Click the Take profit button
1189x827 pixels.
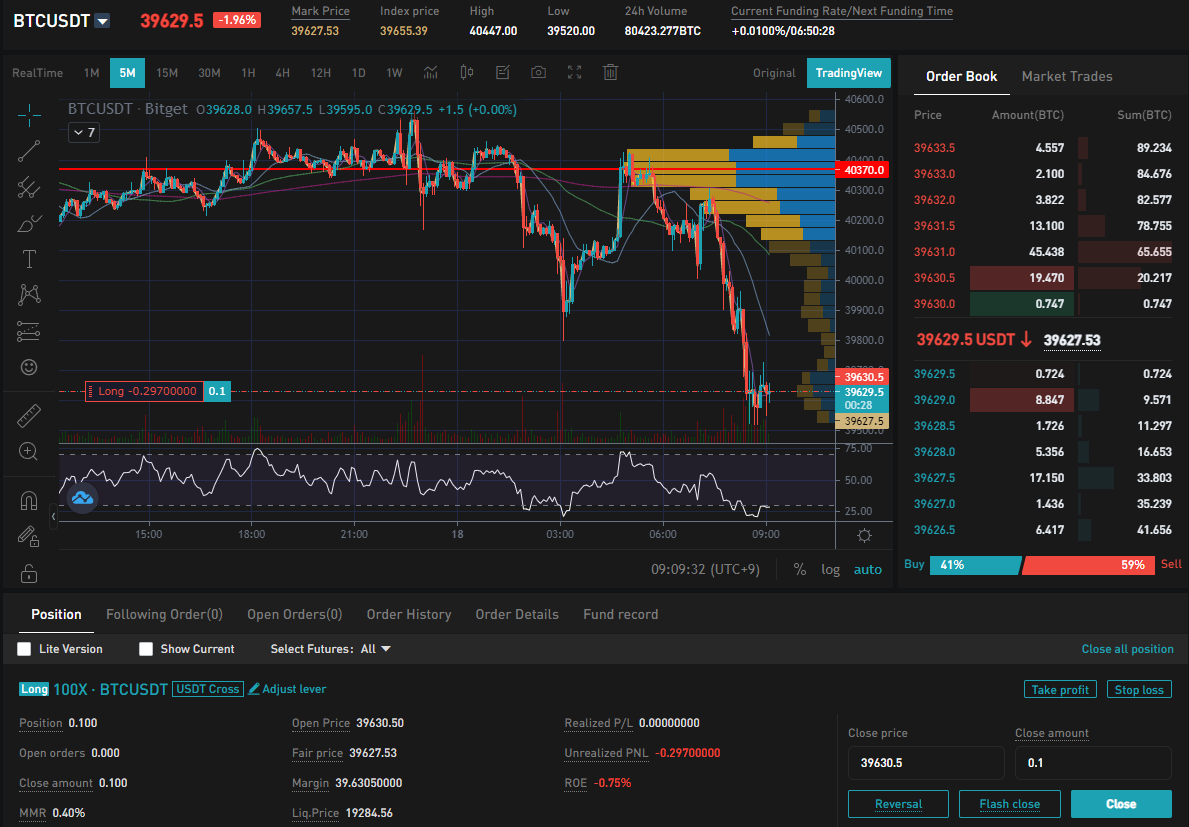1059,689
